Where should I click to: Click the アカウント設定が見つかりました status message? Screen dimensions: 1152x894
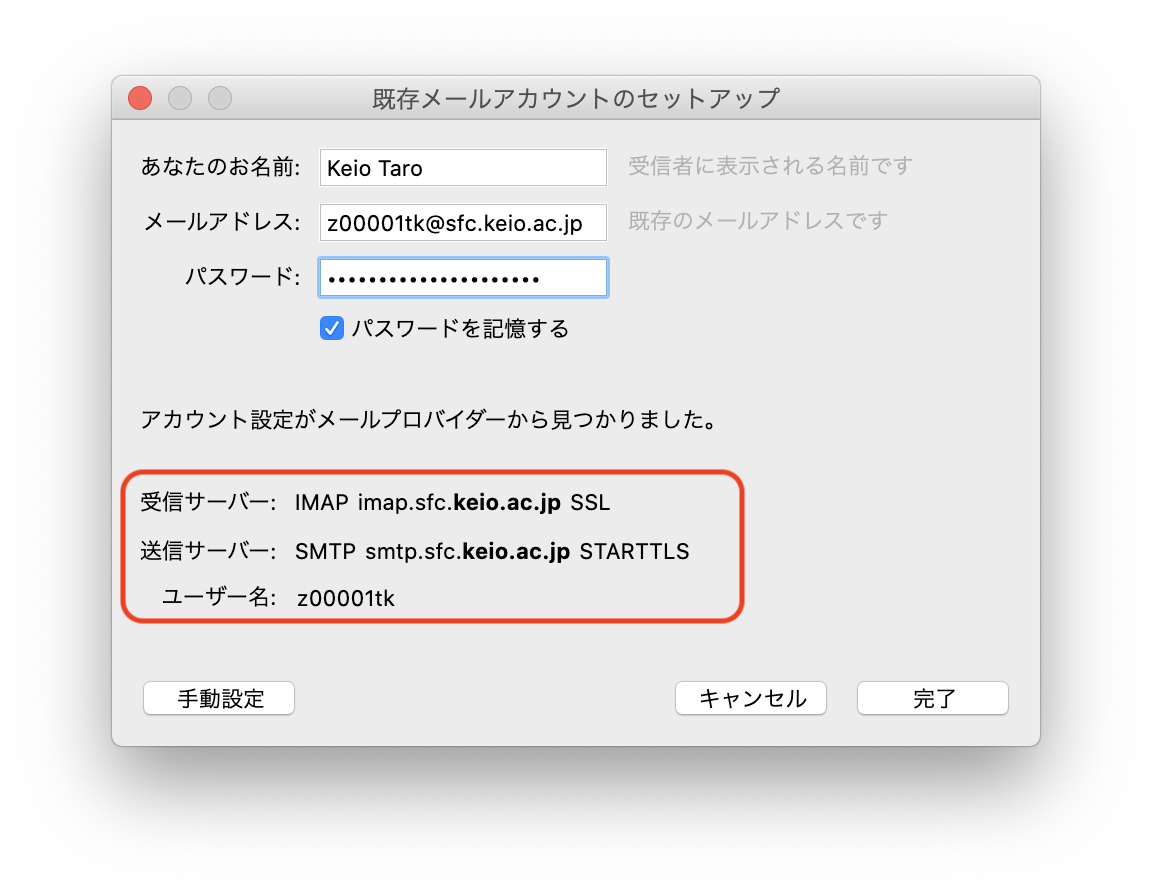click(x=429, y=419)
